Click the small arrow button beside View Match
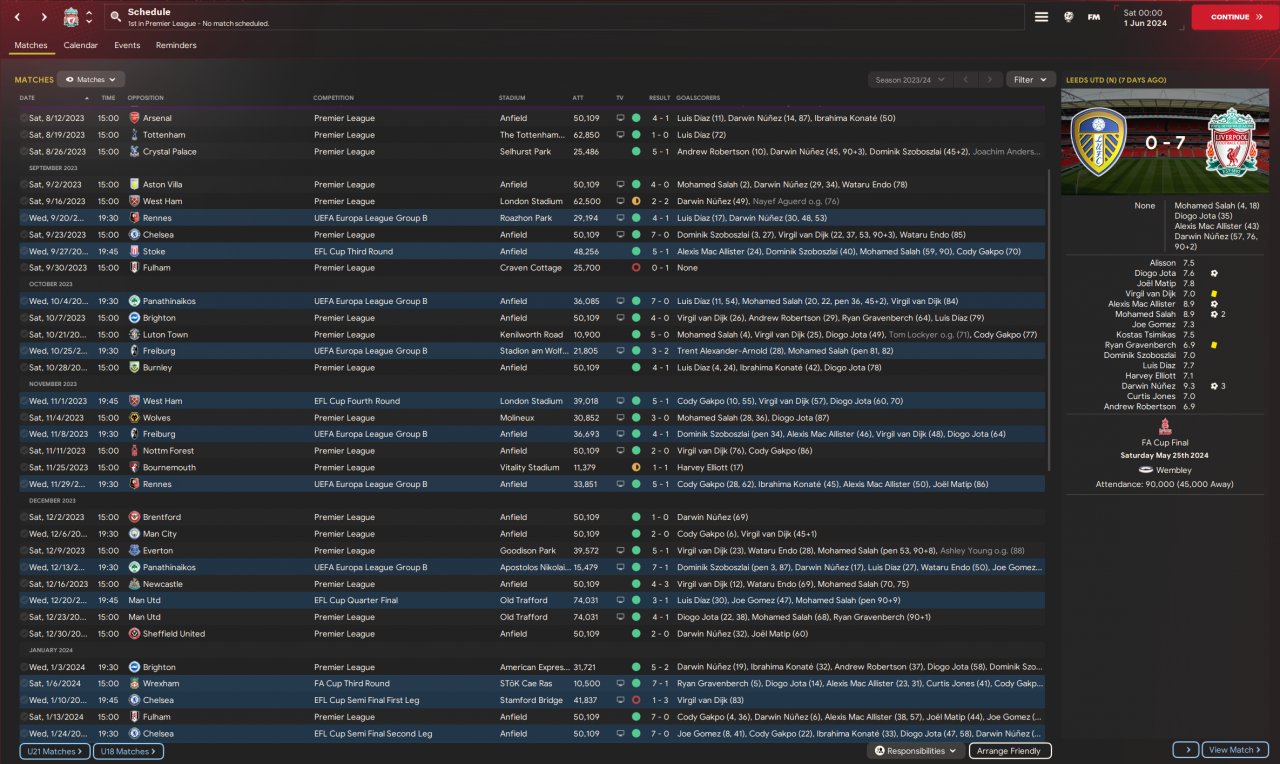Viewport: 1280px width, 764px height. pyautogui.click(x=1186, y=750)
